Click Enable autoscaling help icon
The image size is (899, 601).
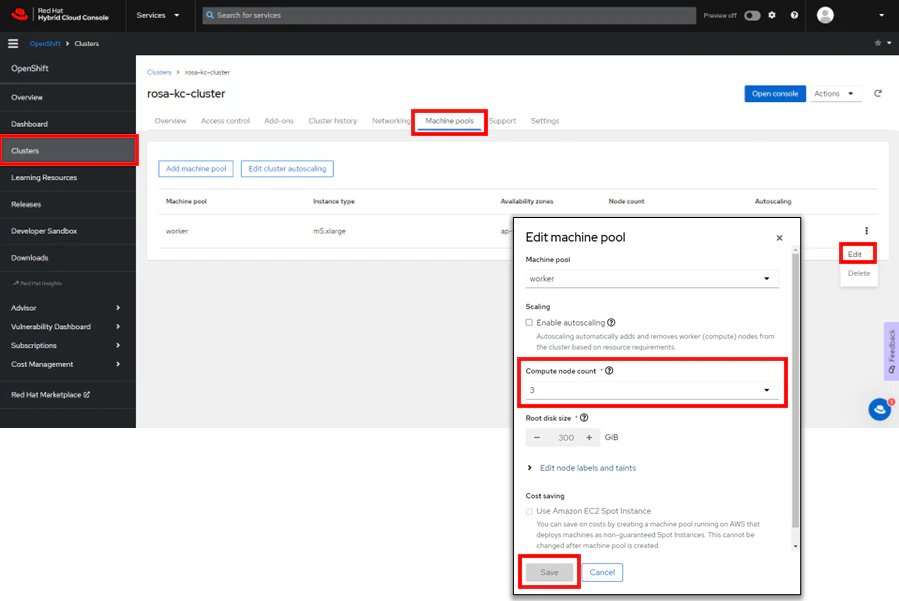(x=611, y=322)
